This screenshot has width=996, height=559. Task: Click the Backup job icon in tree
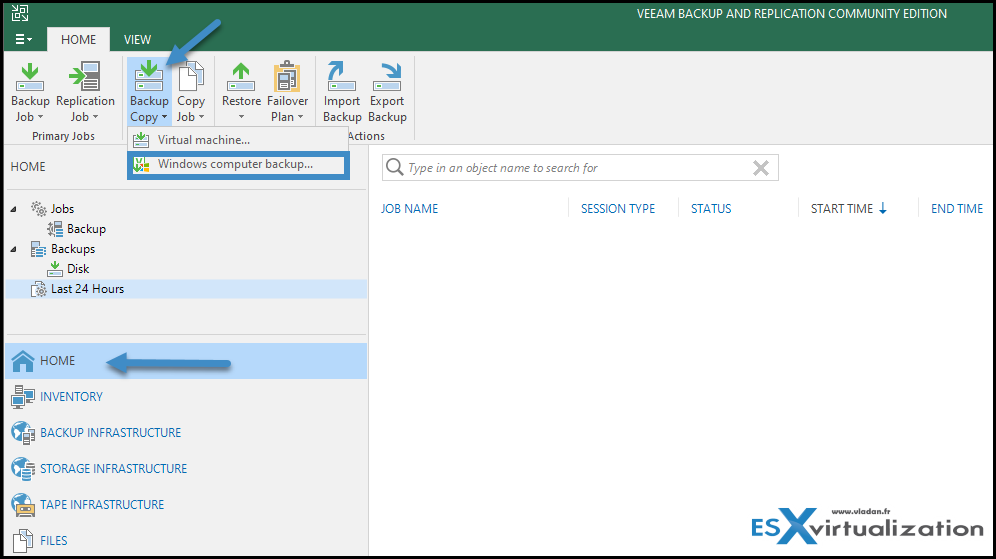55,229
